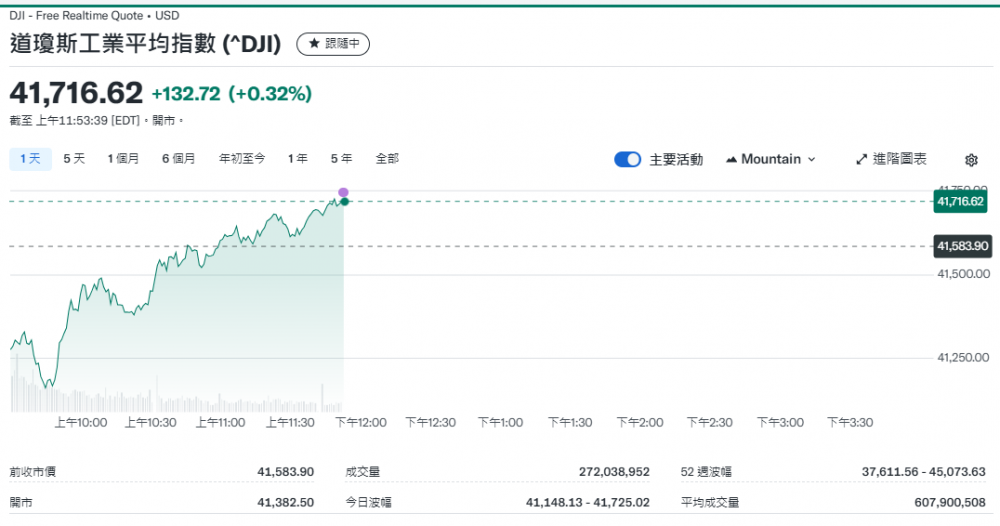Click the 跟隨中 following button
Screen dimensions: 1000x526
(333, 44)
